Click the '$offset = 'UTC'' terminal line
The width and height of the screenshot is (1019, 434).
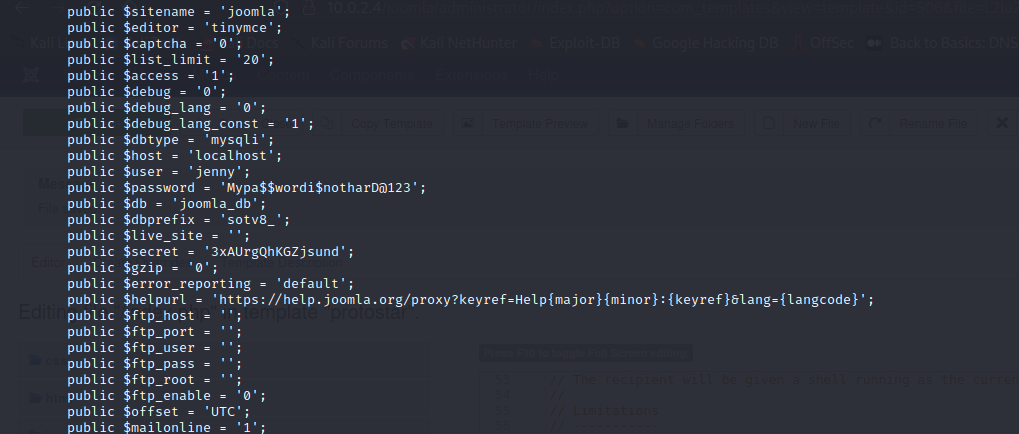[x=159, y=411]
